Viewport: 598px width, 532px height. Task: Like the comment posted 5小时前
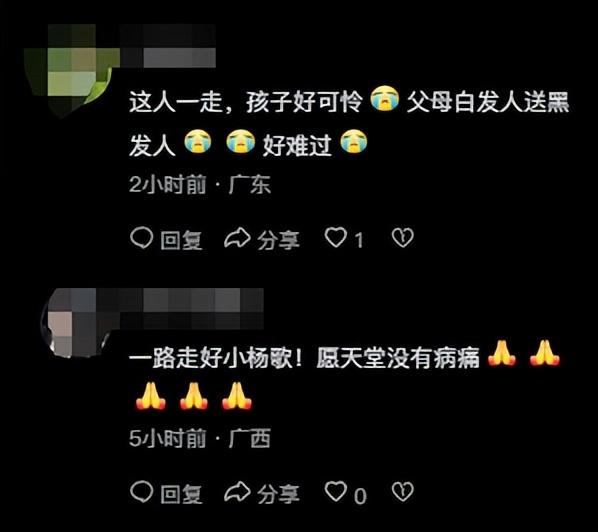tap(336, 491)
